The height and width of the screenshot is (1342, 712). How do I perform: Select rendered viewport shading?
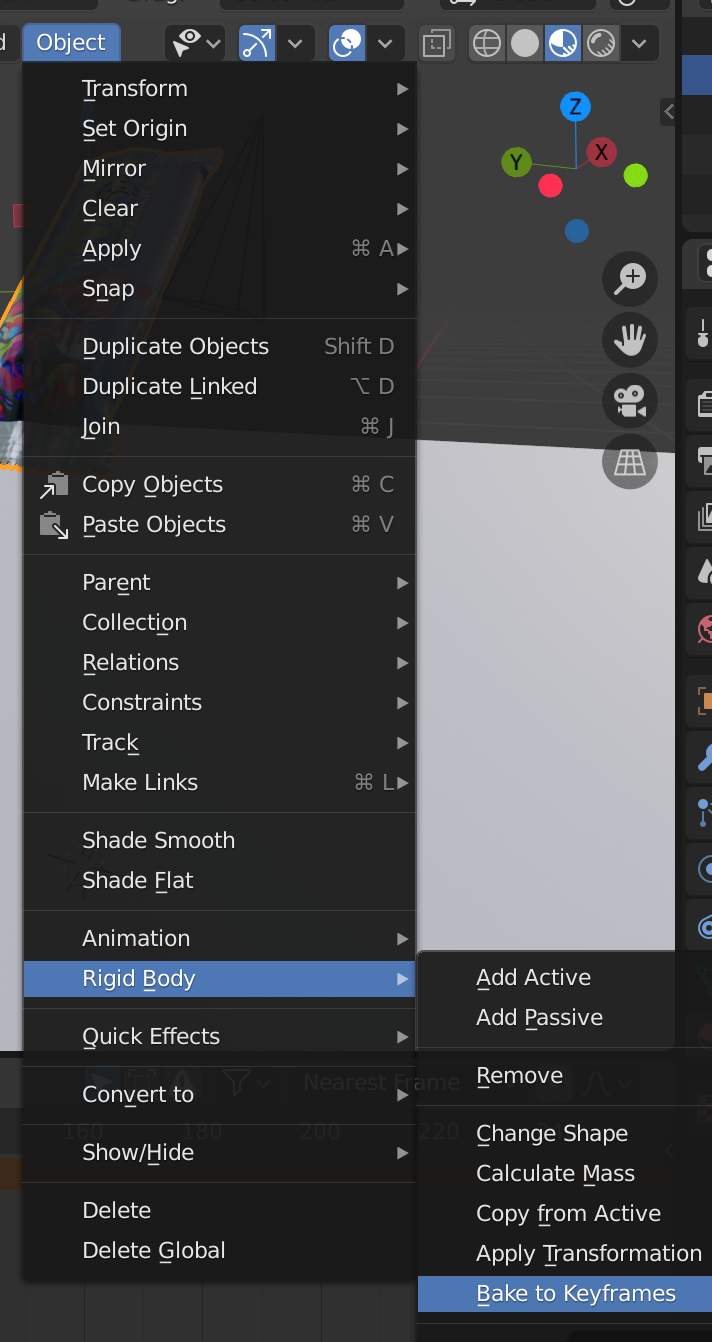[x=601, y=44]
